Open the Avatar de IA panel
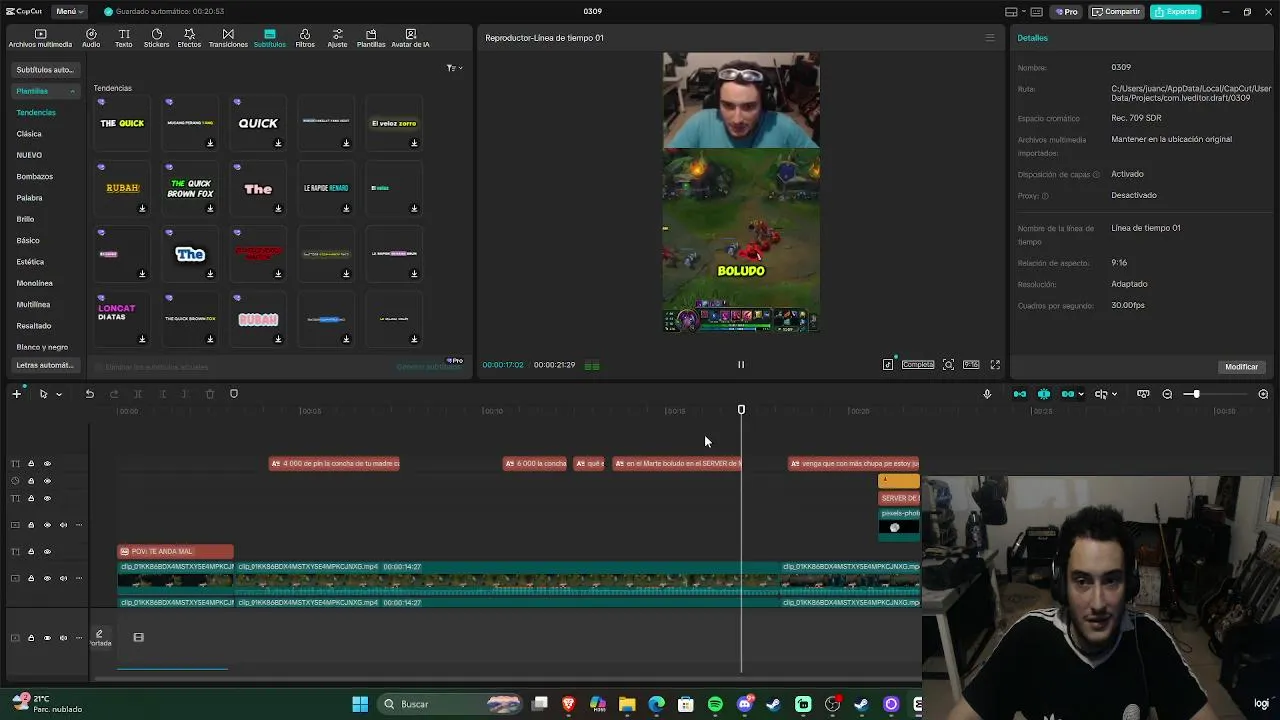The height and width of the screenshot is (720, 1280). [x=410, y=38]
